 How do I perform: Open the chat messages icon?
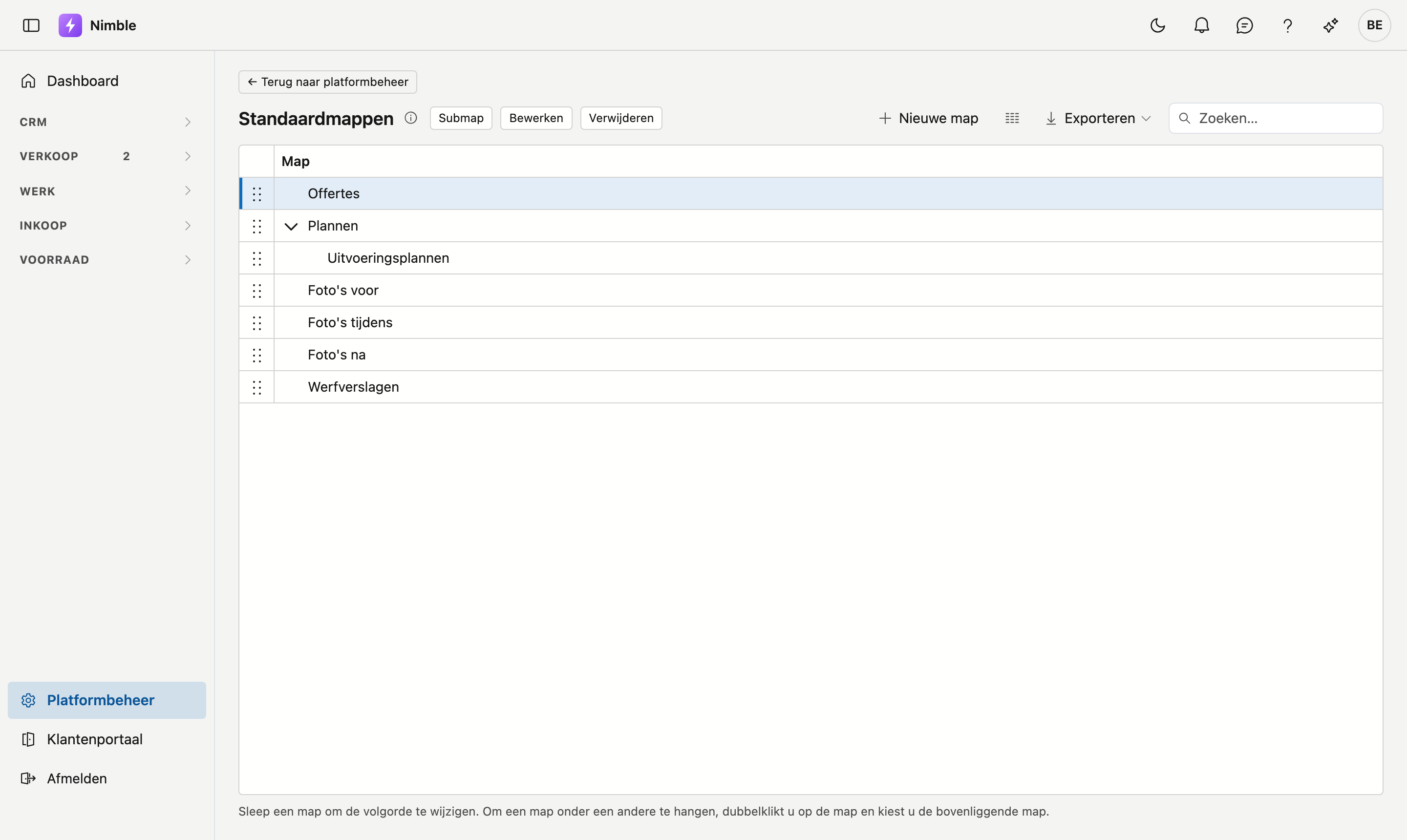(x=1244, y=25)
